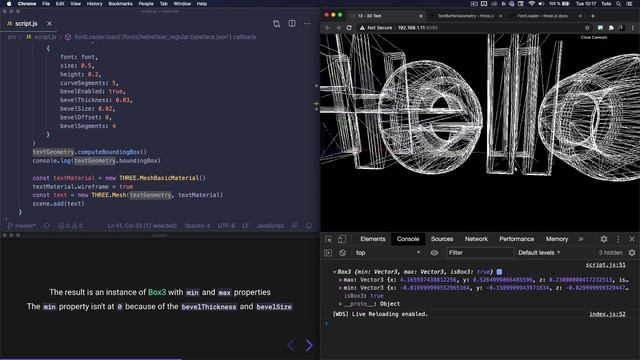Click the green Box3 link

click(157, 292)
